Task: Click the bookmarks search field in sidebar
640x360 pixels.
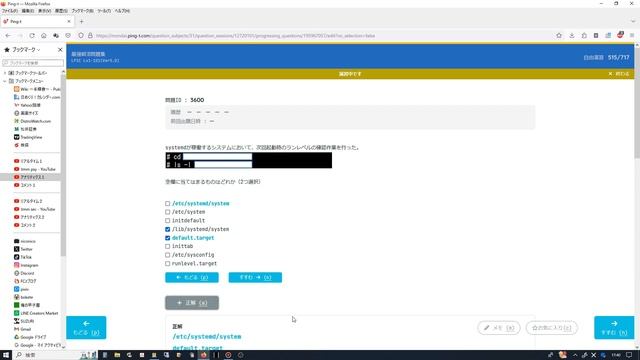Action: point(33,63)
